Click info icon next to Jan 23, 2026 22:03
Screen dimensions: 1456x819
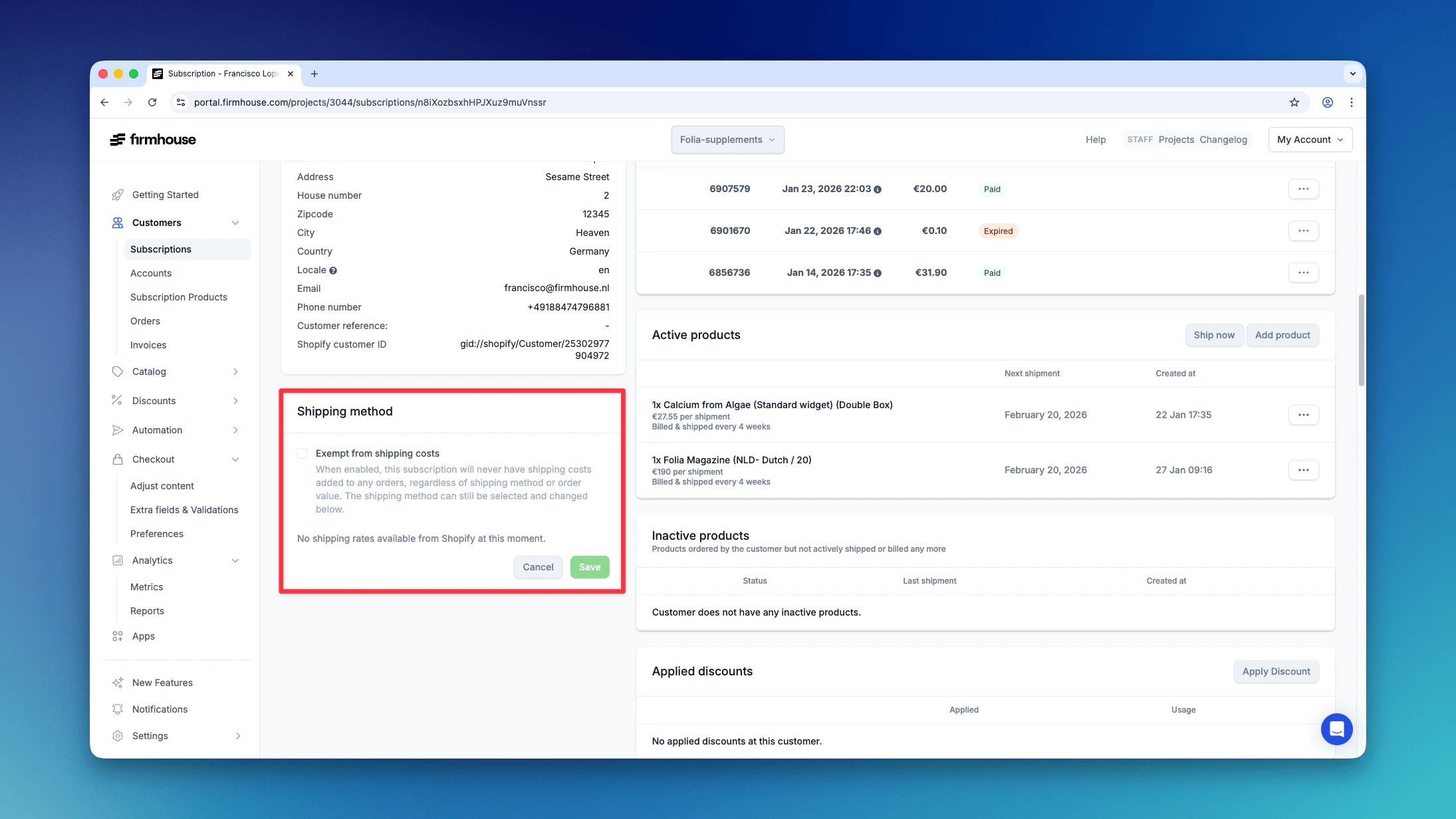(x=878, y=189)
